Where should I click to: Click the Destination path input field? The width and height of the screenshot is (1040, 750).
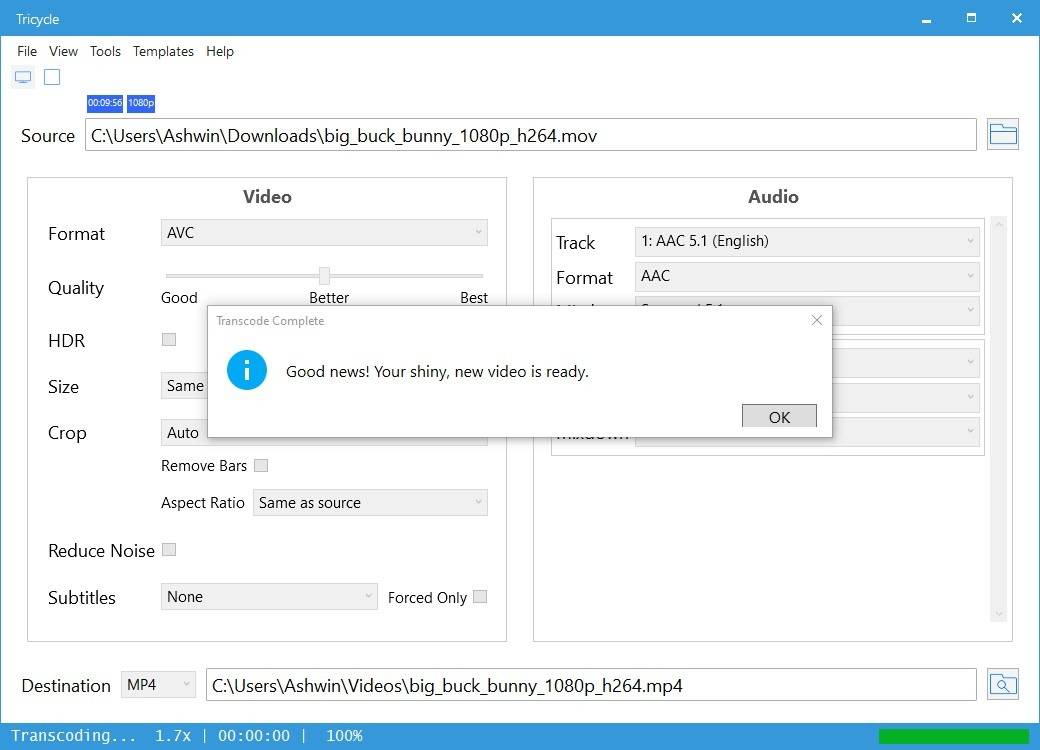pos(591,685)
